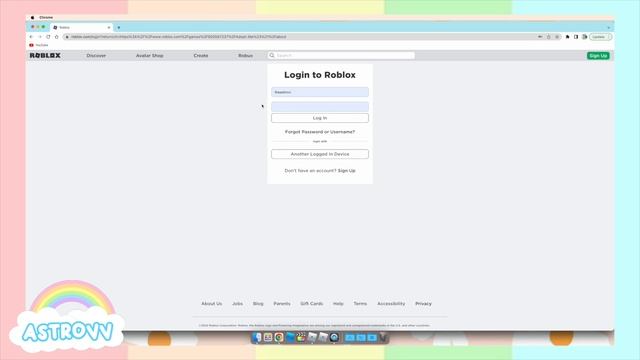Click Another Logged In Device button
The height and width of the screenshot is (360, 640).
320,154
